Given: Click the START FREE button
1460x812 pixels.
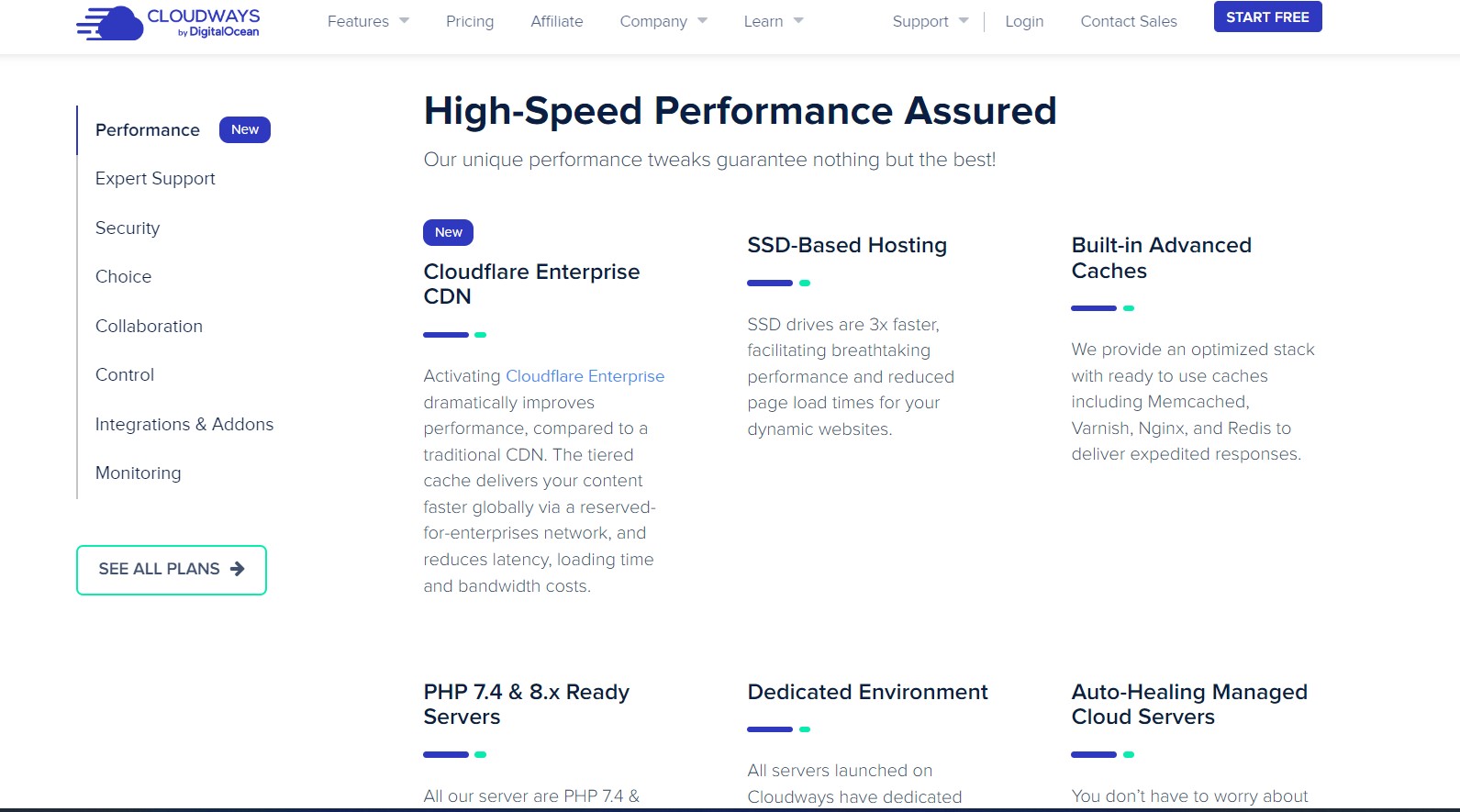Looking at the screenshot, I should (1268, 17).
